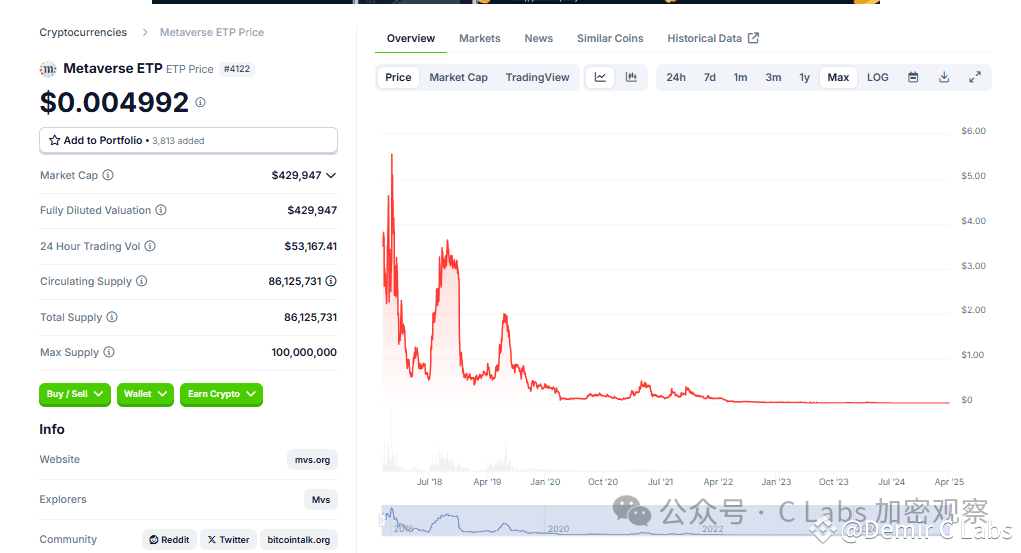Open the bitcointalk.org community link
Image resolution: width=1021 pixels, height=553 pixels.
click(x=298, y=539)
